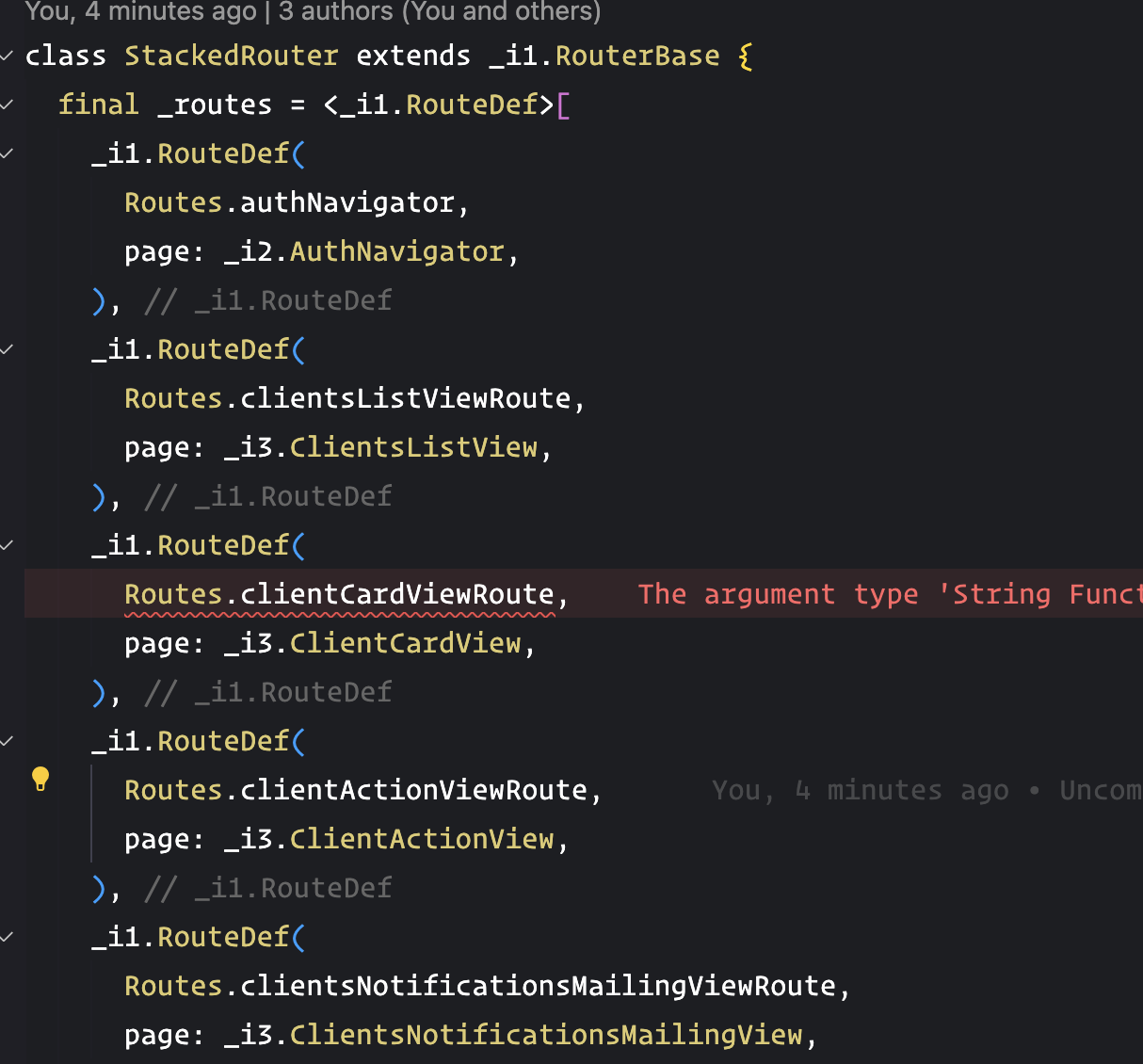Click Routes.clientActionViewRoute argument
This screenshot has width=1143, height=1064.
coord(356,790)
